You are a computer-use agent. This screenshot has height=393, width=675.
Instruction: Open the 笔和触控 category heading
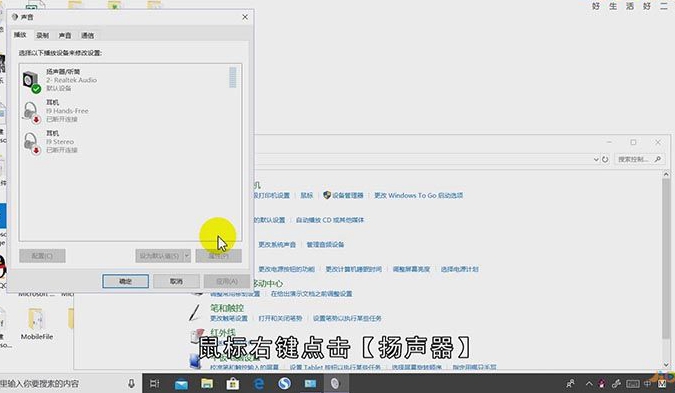(227, 308)
